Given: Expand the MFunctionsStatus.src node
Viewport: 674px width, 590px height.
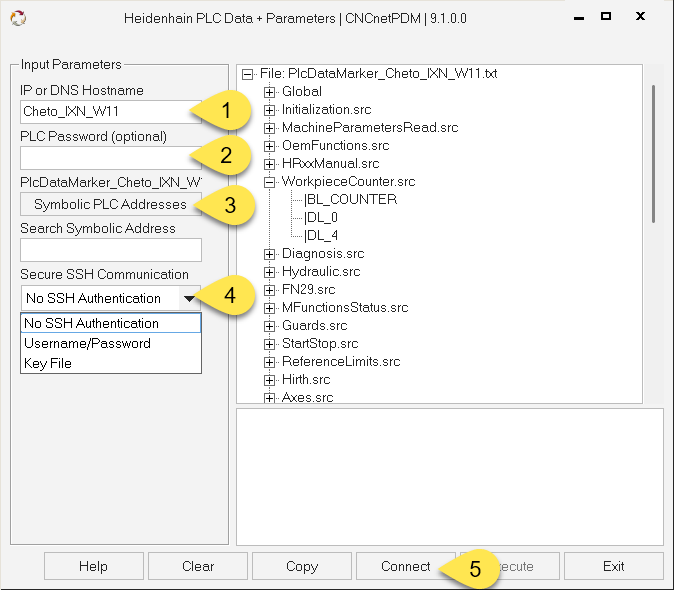Looking at the screenshot, I should [270, 308].
